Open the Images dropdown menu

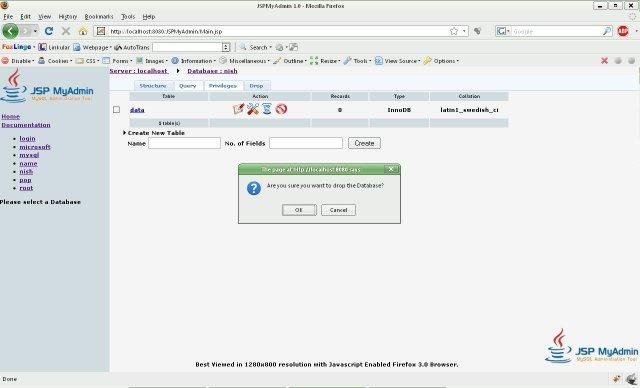(x=152, y=61)
